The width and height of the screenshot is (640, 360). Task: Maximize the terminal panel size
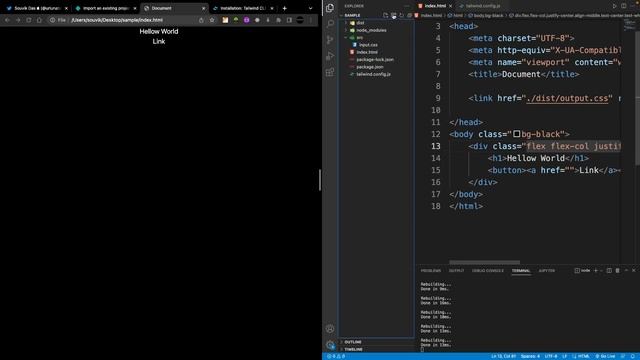[x=626, y=270]
